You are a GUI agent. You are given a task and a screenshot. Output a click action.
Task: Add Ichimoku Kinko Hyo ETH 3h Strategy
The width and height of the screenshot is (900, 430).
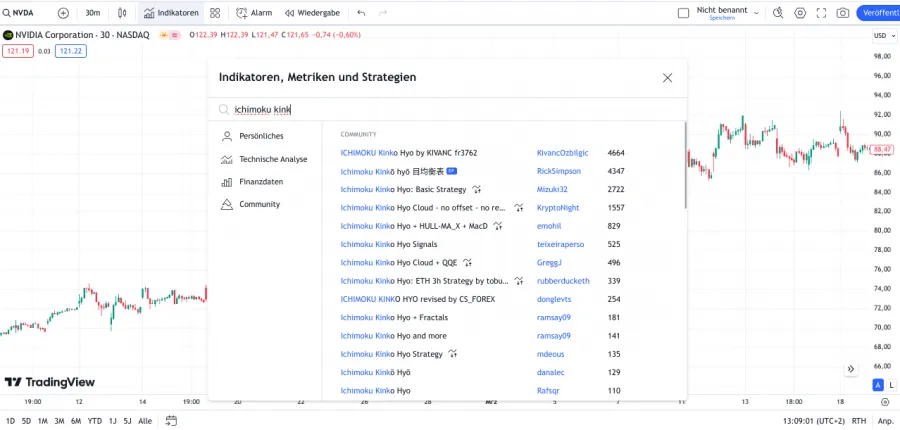[424, 281]
